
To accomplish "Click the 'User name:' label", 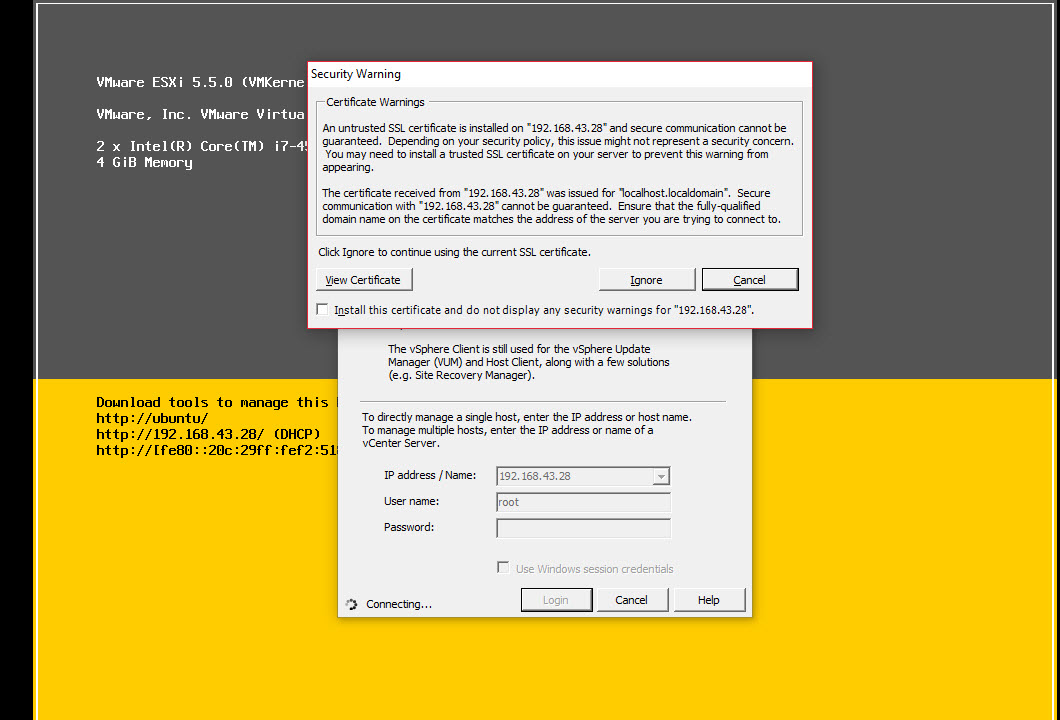I will [x=412, y=501].
